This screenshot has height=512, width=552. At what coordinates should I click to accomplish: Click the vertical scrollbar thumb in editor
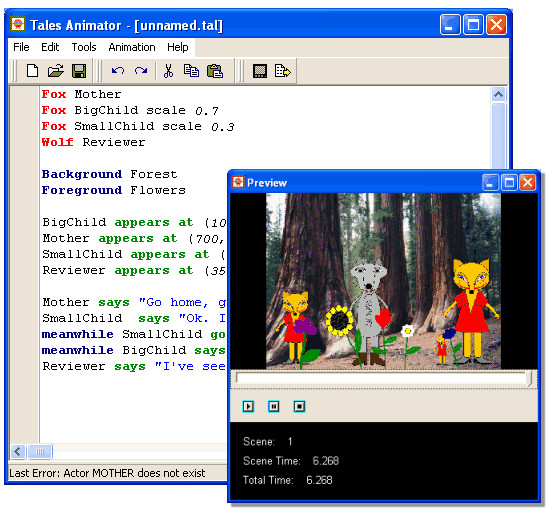pyautogui.click(x=498, y=136)
